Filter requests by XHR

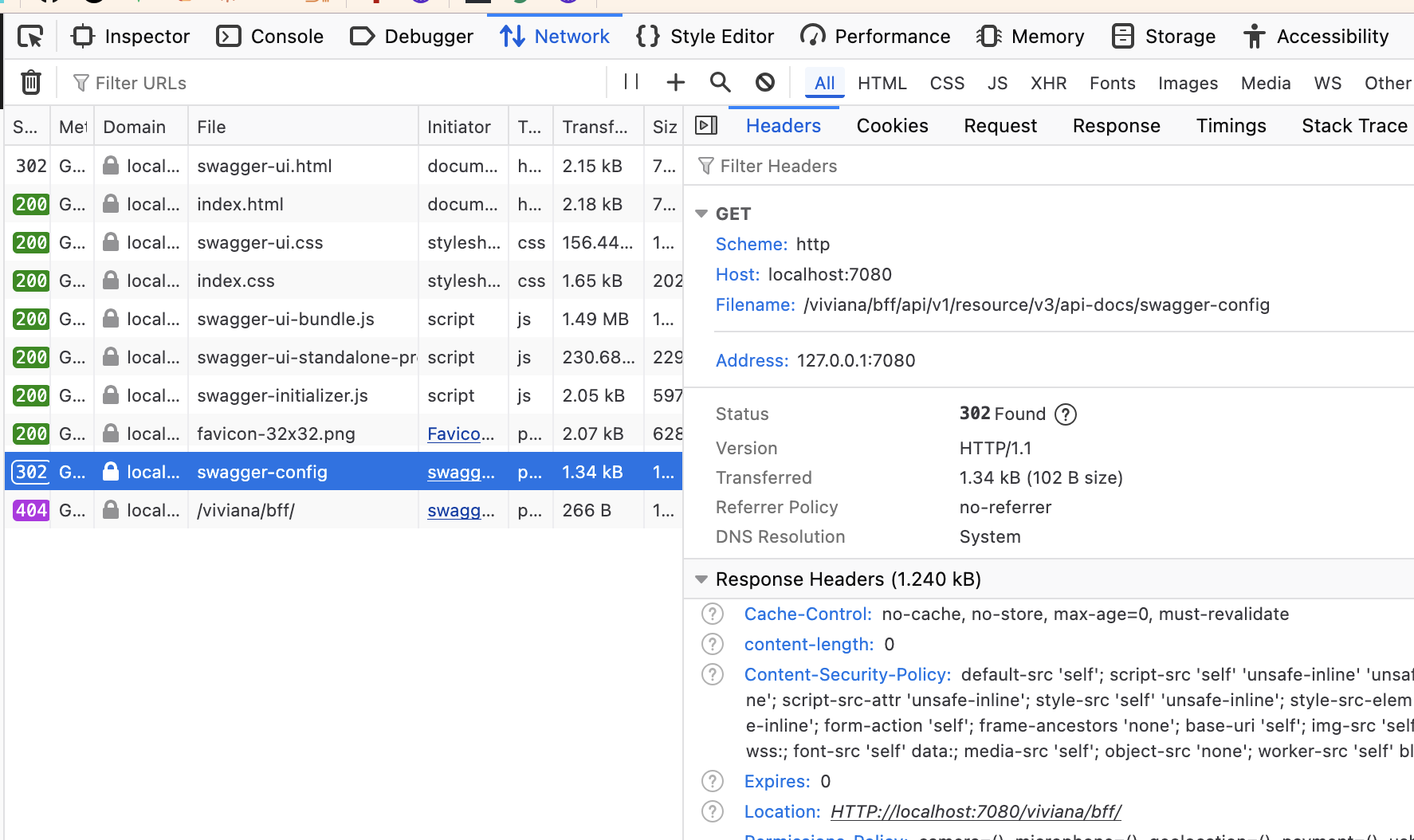pyautogui.click(x=1048, y=83)
